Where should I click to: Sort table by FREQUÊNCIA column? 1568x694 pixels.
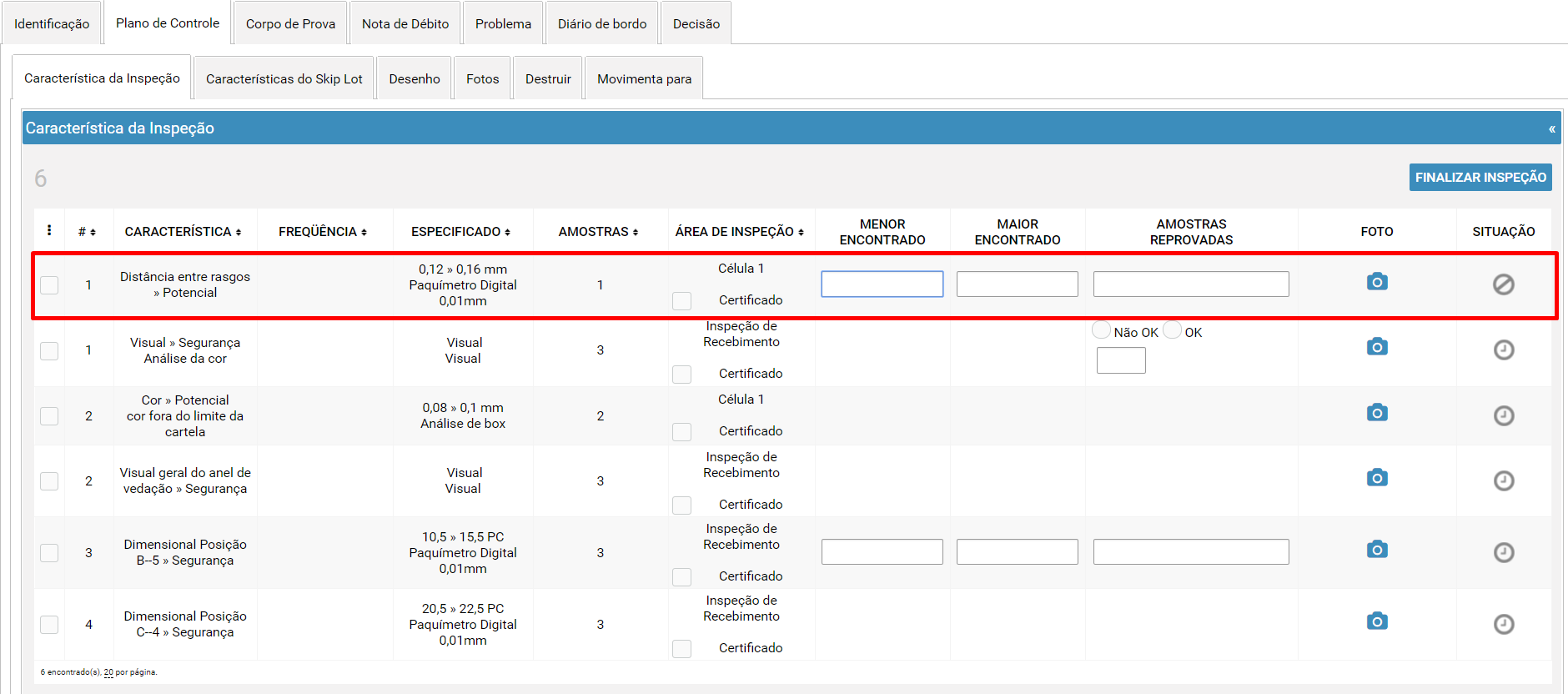(323, 232)
